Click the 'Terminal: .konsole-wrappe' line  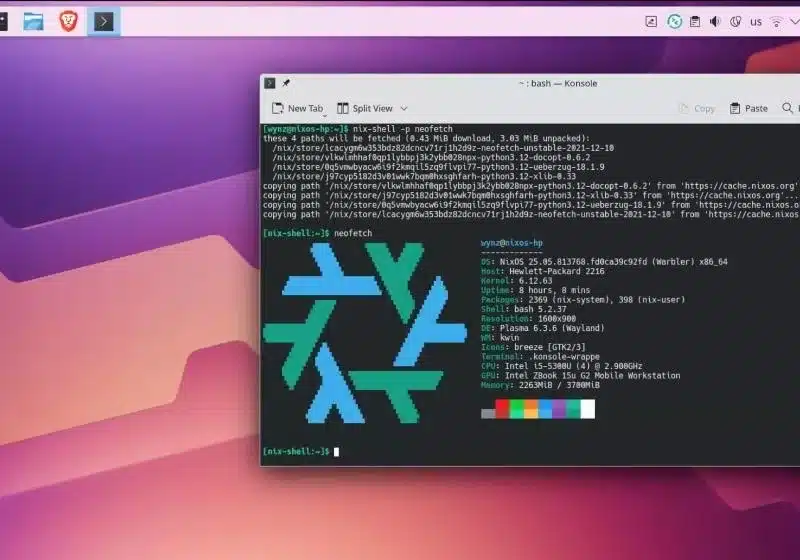pyautogui.click(x=540, y=357)
